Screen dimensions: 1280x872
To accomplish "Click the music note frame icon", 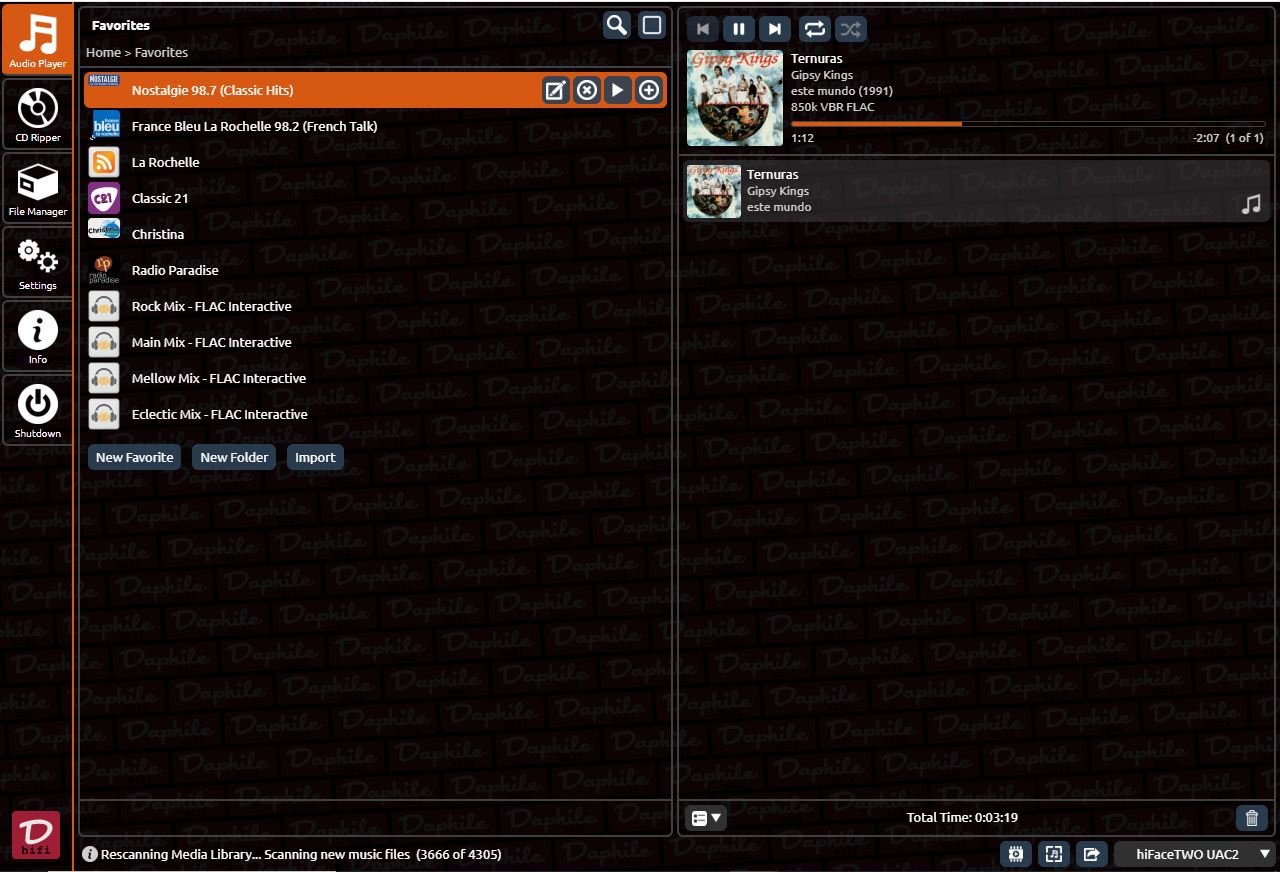I will (x=1054, y=854).
